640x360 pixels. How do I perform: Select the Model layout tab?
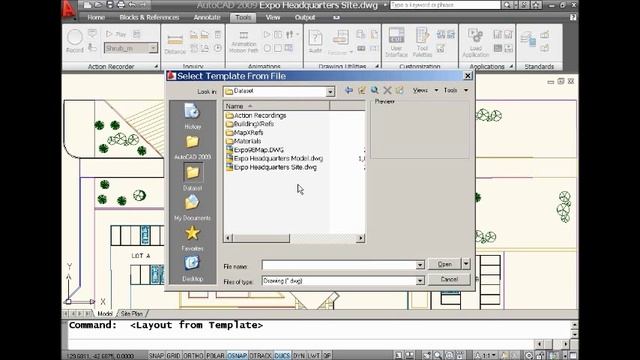click(104, 314)
